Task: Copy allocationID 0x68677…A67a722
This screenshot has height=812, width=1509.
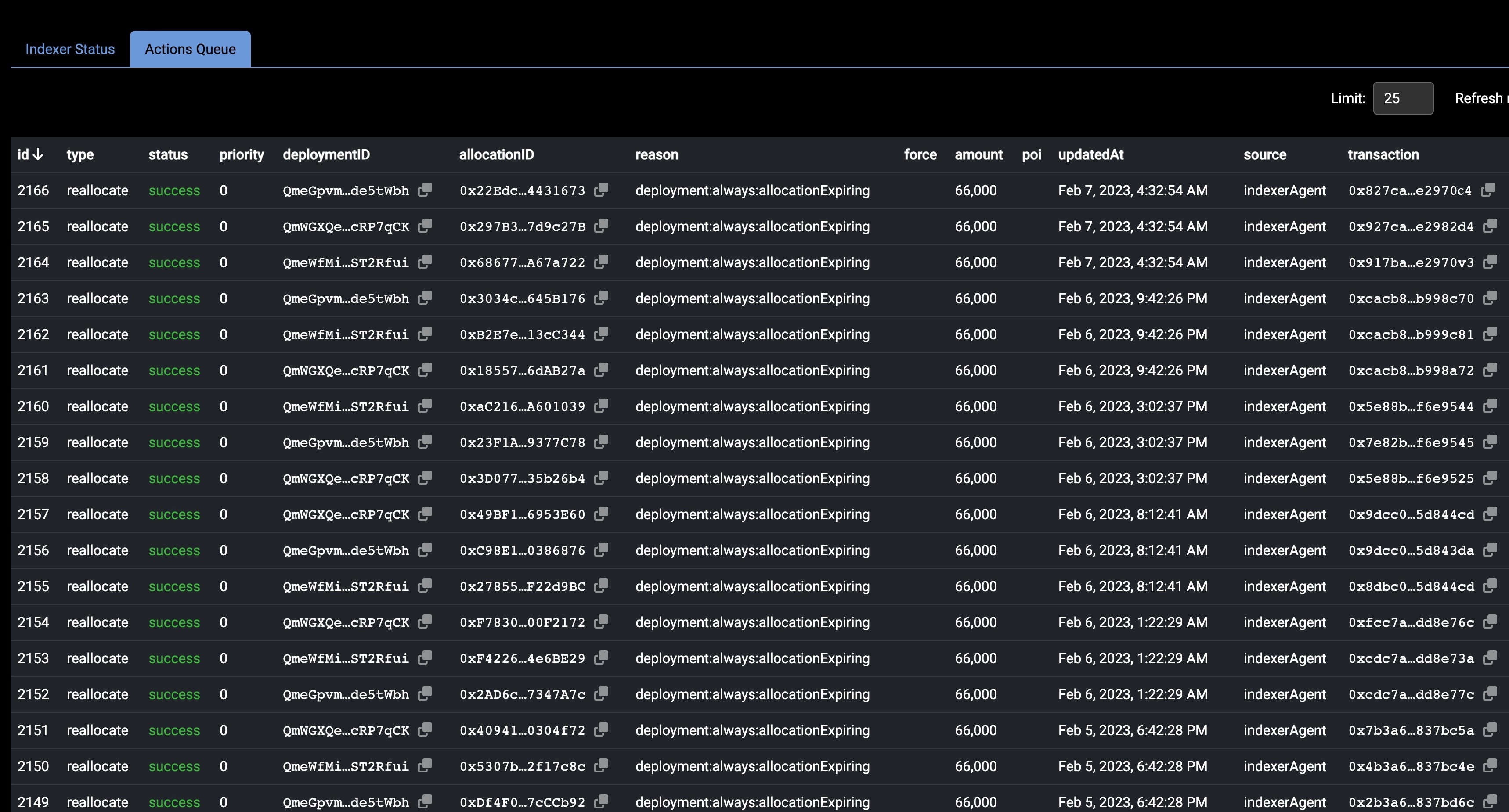Action: [x=601, y=262]
